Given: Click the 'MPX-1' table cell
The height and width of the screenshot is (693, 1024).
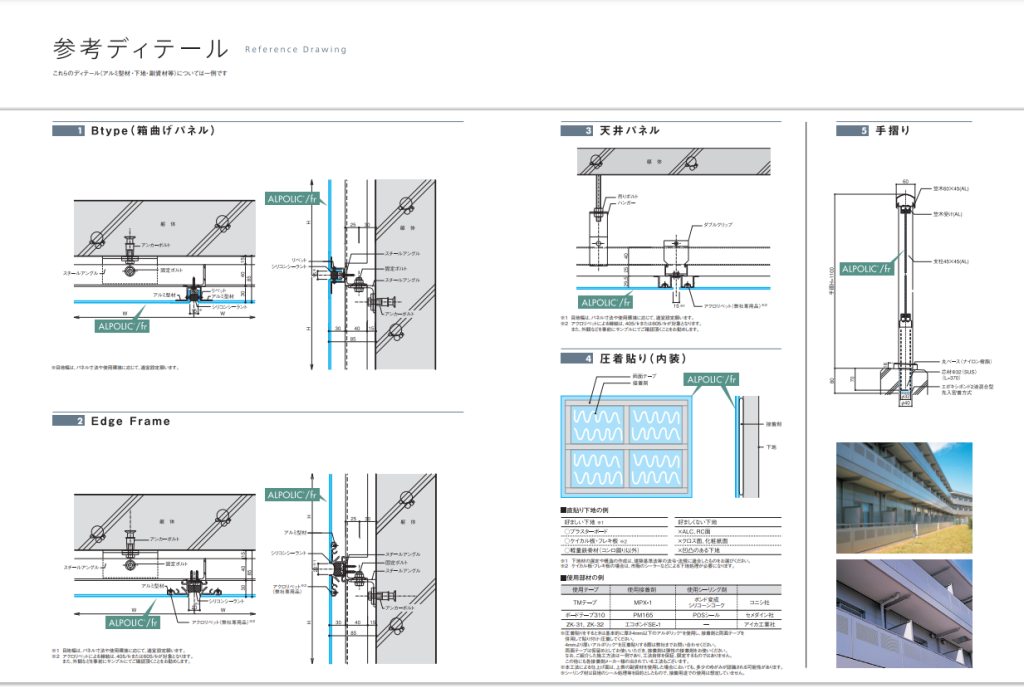Looking at the screenshot, I should 643,603.
